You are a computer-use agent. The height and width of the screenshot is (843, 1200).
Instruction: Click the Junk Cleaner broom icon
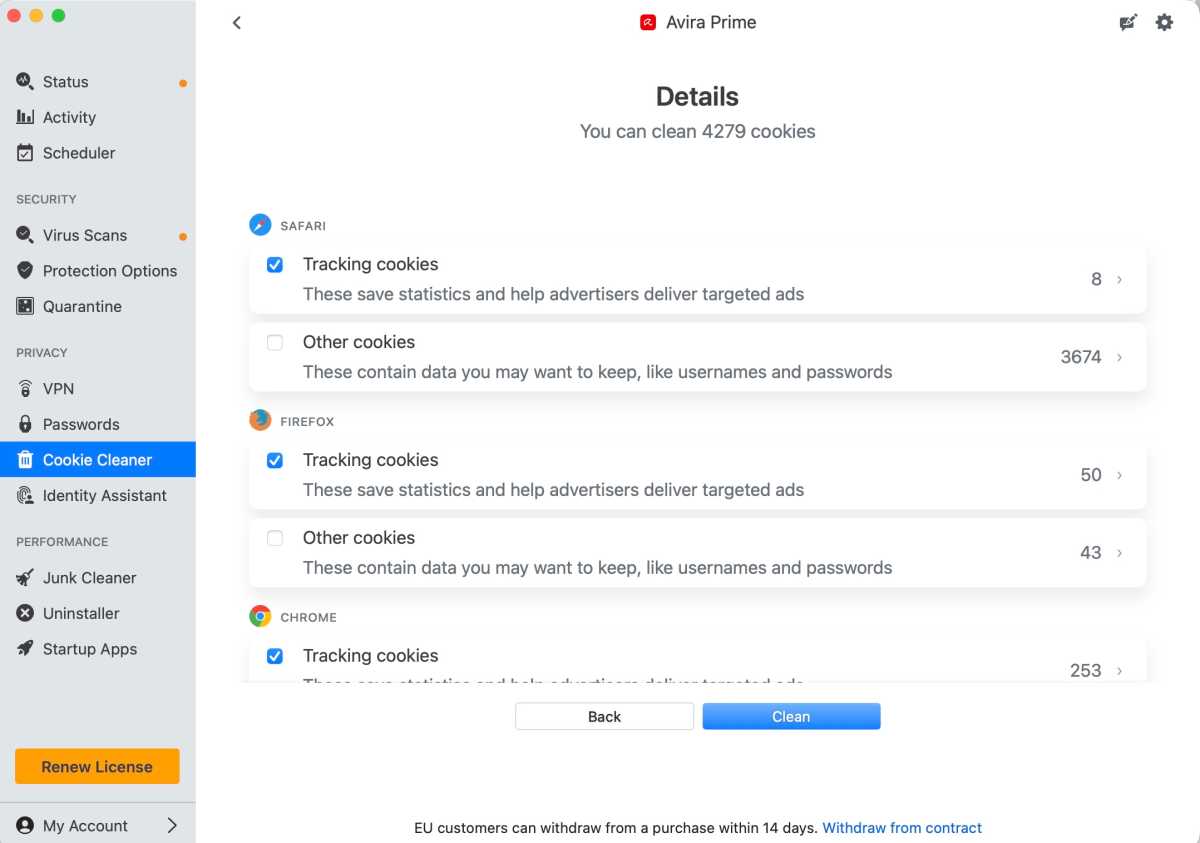coord(25,577)
